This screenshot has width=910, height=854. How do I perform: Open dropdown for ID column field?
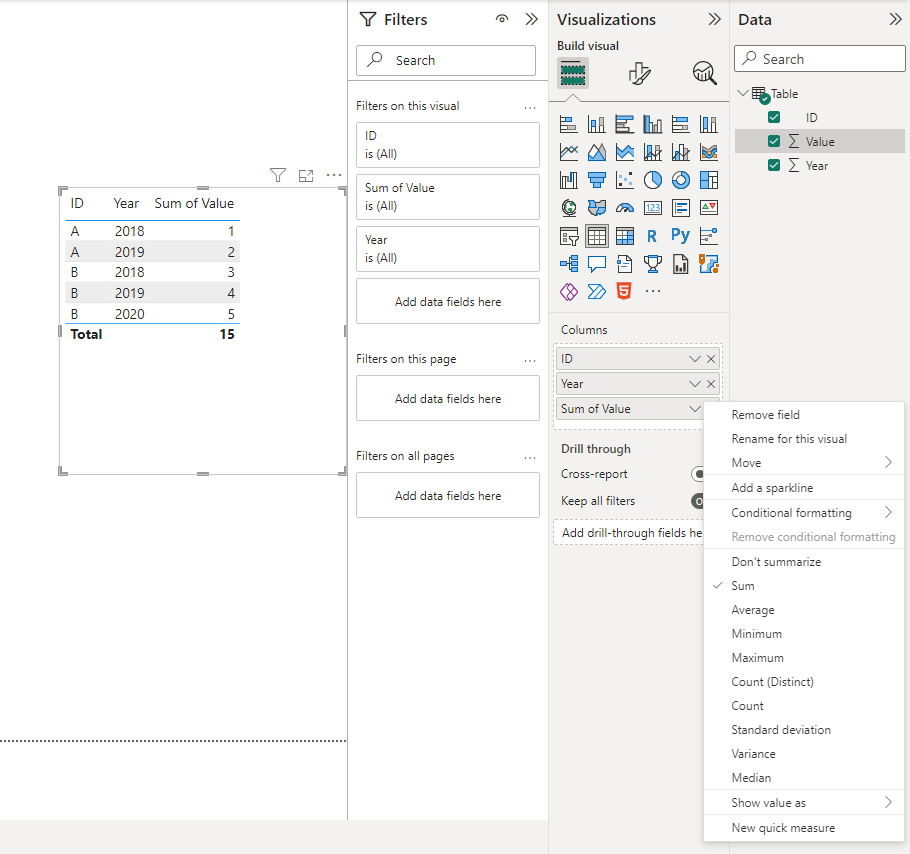coord(695,359)
